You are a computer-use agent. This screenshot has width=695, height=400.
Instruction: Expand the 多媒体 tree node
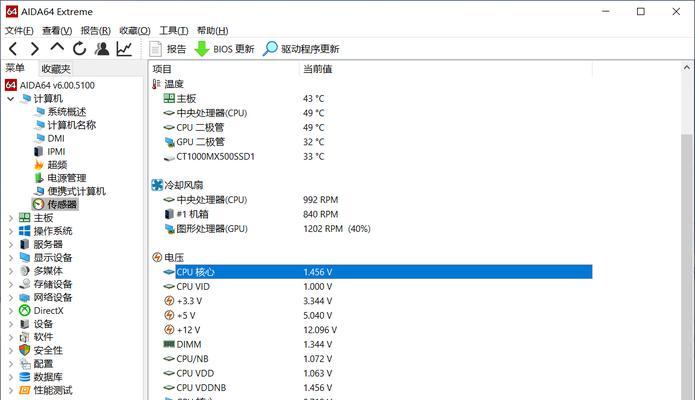11,271
